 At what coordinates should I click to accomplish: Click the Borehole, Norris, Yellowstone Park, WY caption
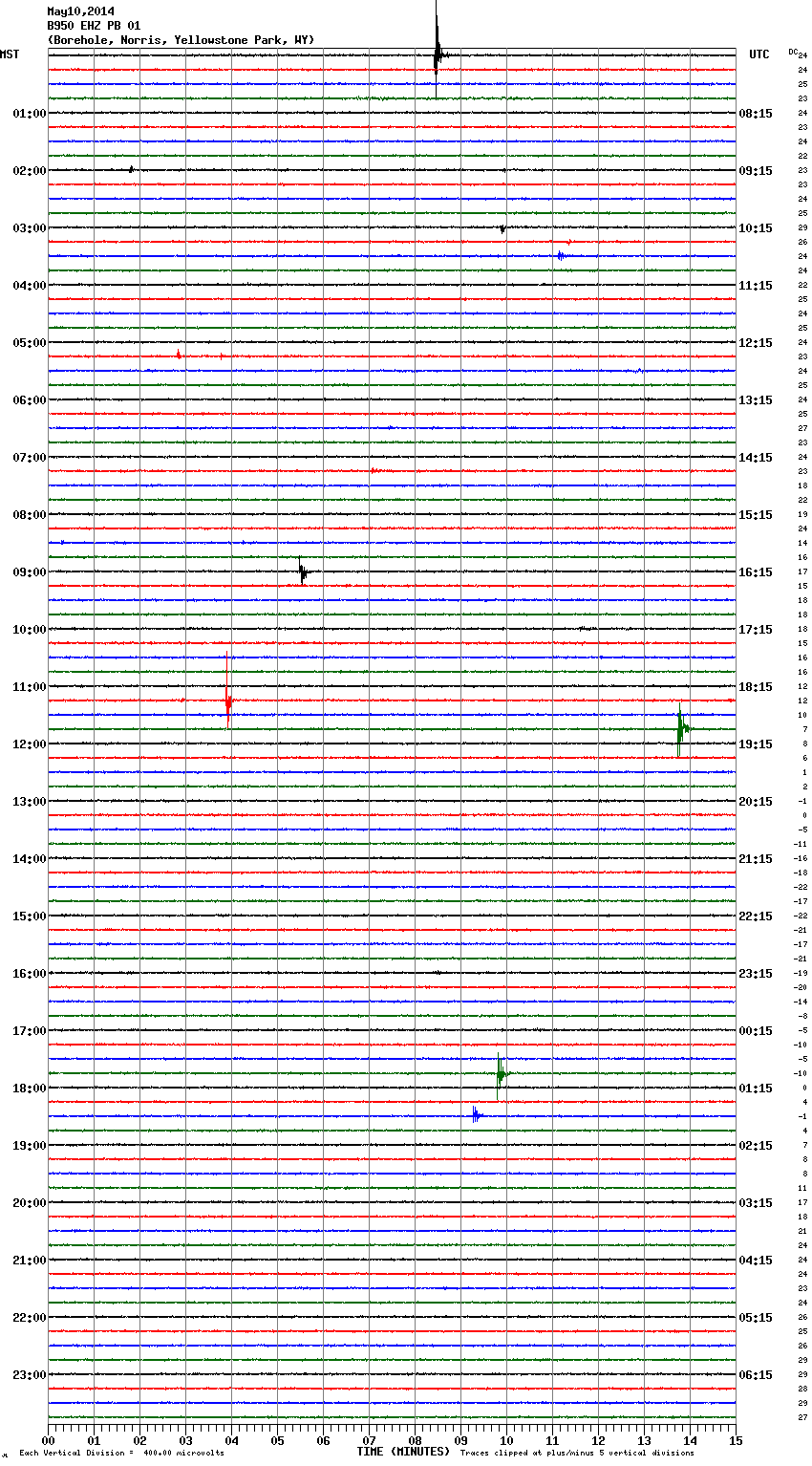181,40
